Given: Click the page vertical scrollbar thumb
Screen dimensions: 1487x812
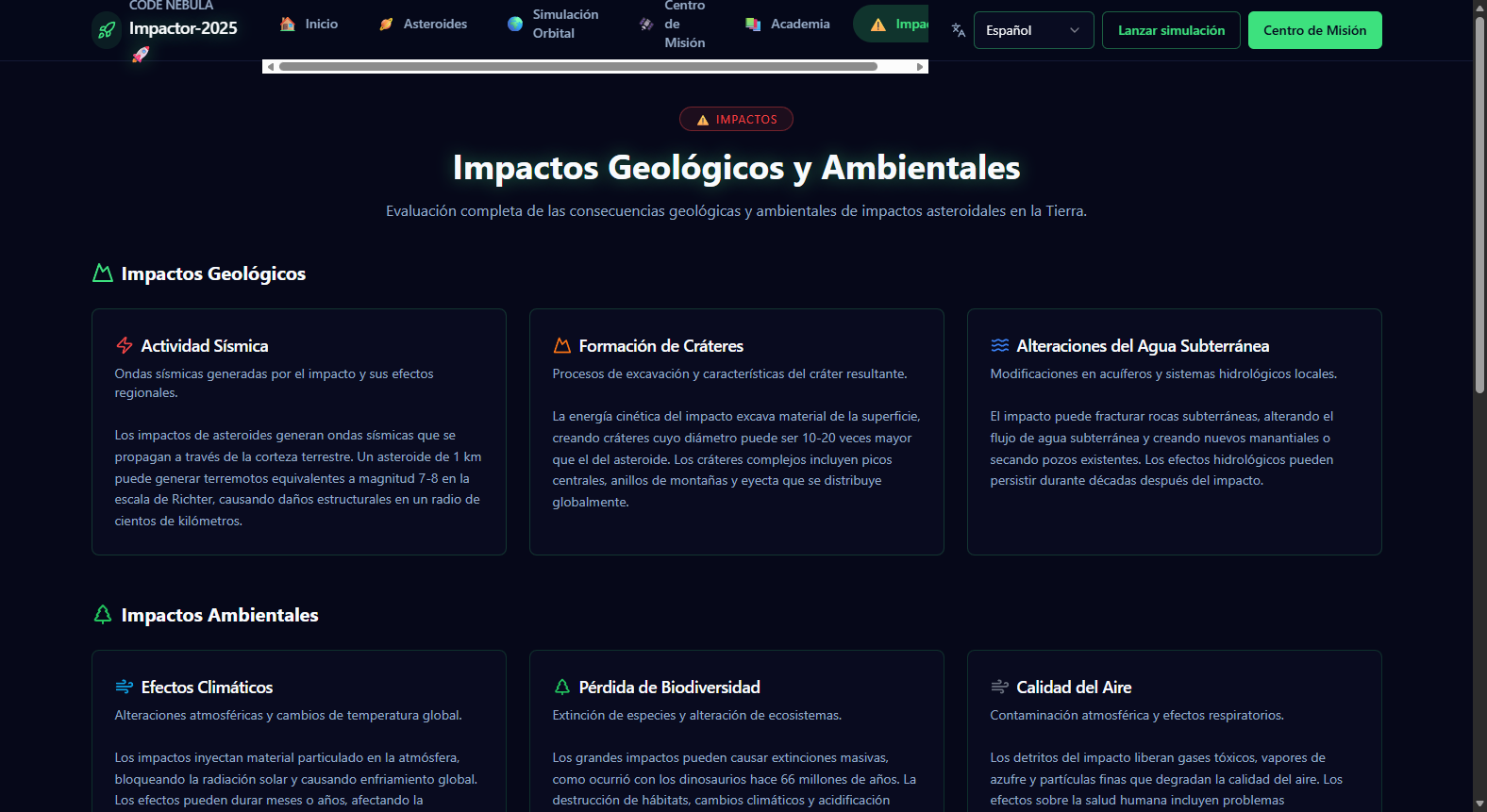Looking at the screenshot, I should (1479, 205).
